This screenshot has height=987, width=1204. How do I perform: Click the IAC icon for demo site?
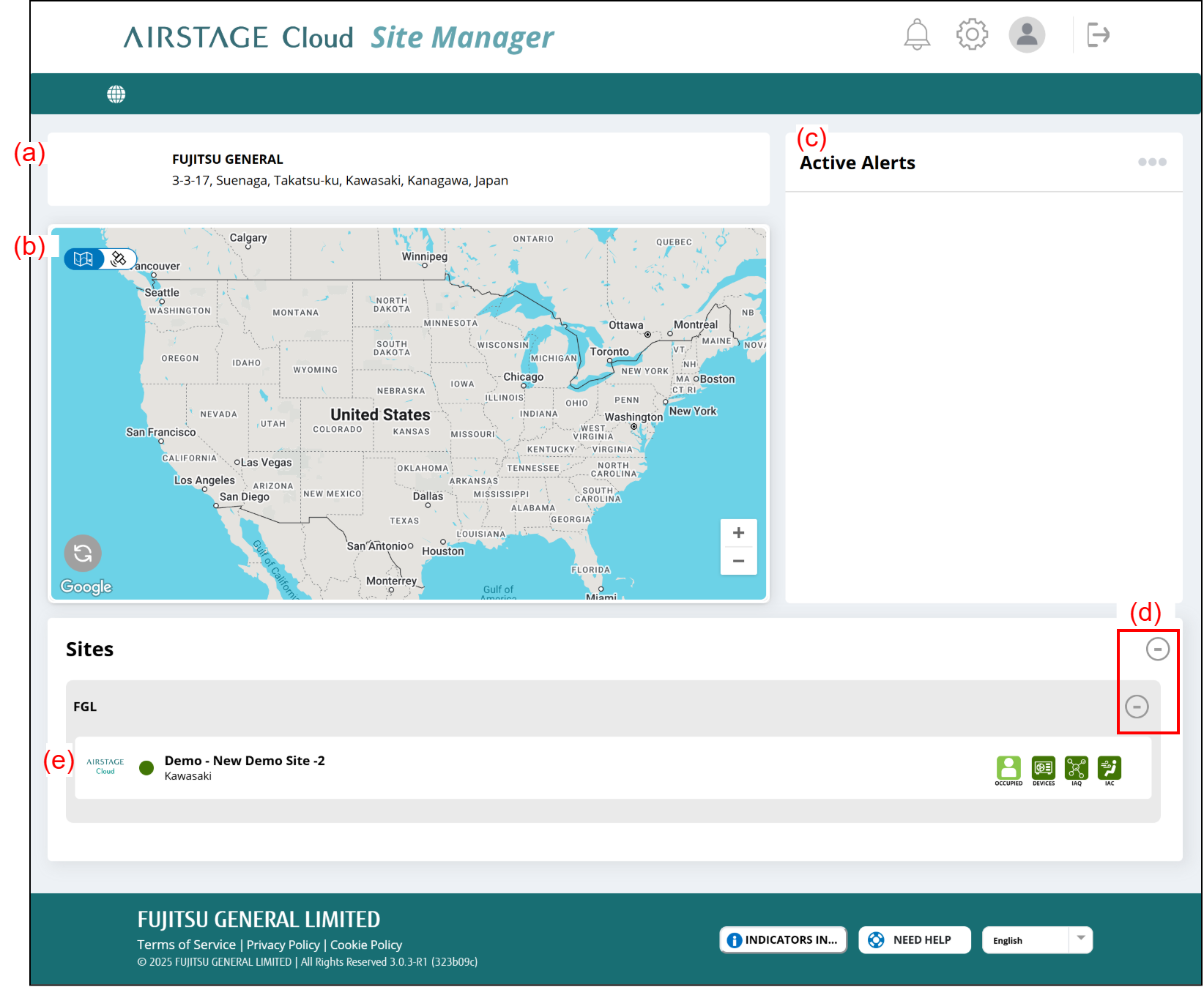point(1110,769)
